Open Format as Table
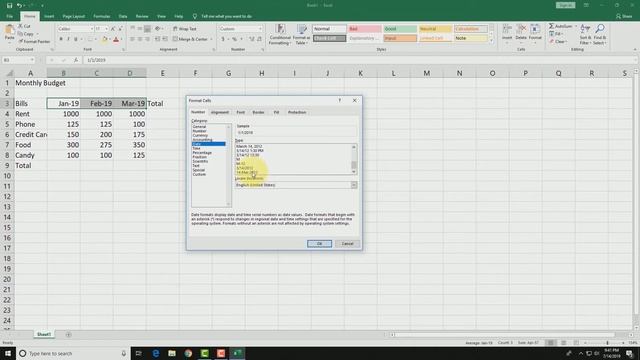Image resolution: width=640 pixels, height=360 pixels. pos(301,34)
